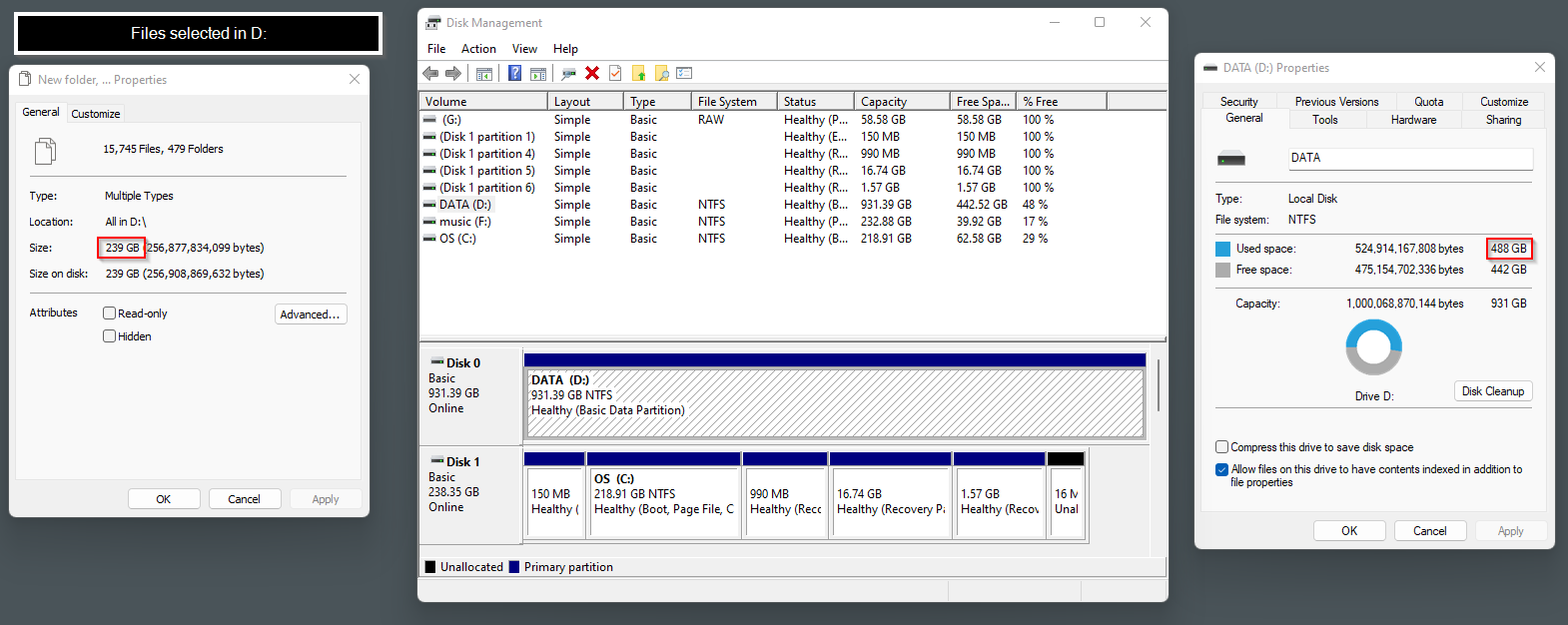The height and width of the screenshot is (625, 1568).
Task: Select the DATA (D:) partition block on Disk 0
Action: pyautogui.click(x=834, y=403)
